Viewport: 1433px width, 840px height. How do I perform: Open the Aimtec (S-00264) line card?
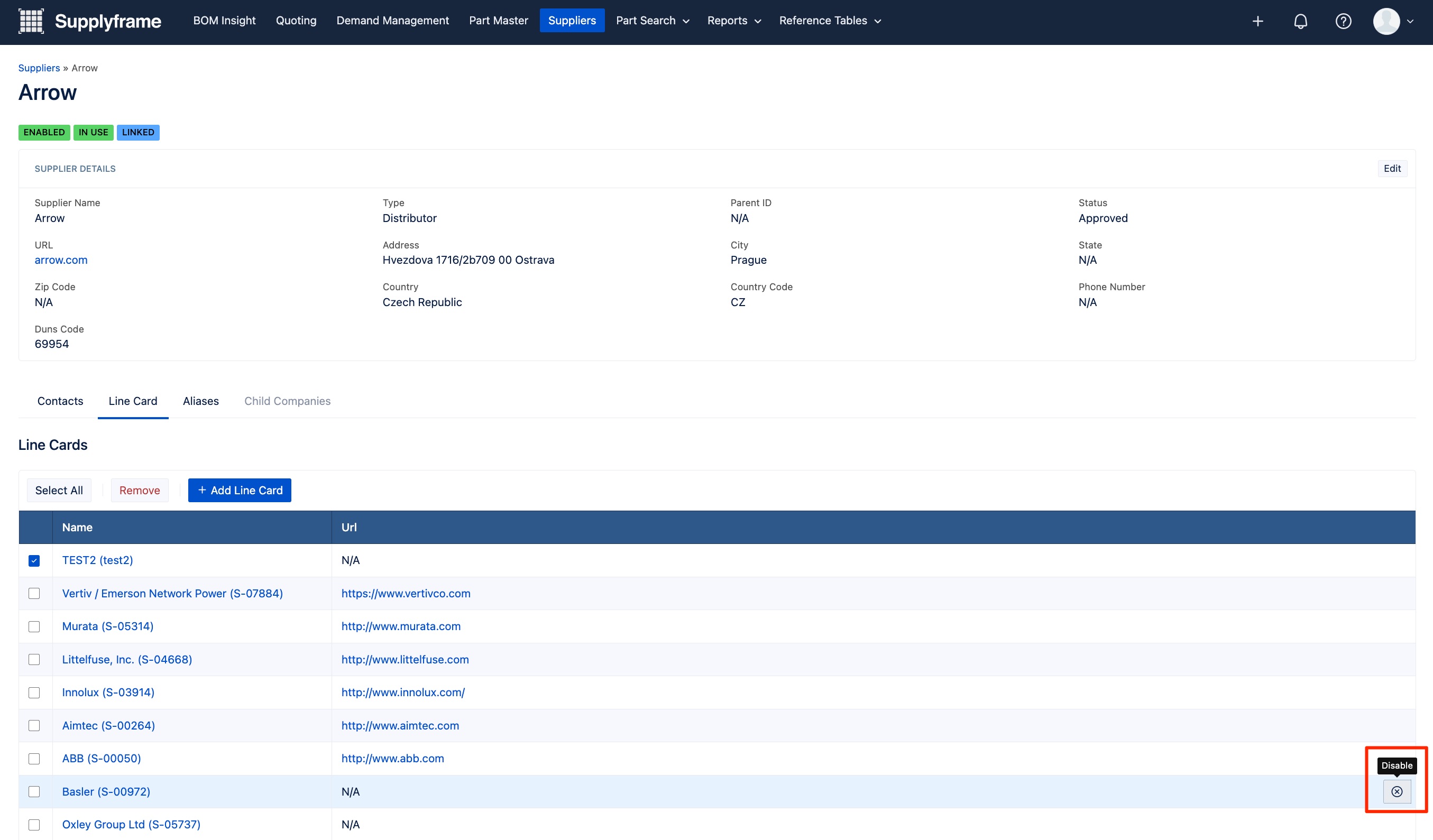pyautogui.click(x=108, y=725)
